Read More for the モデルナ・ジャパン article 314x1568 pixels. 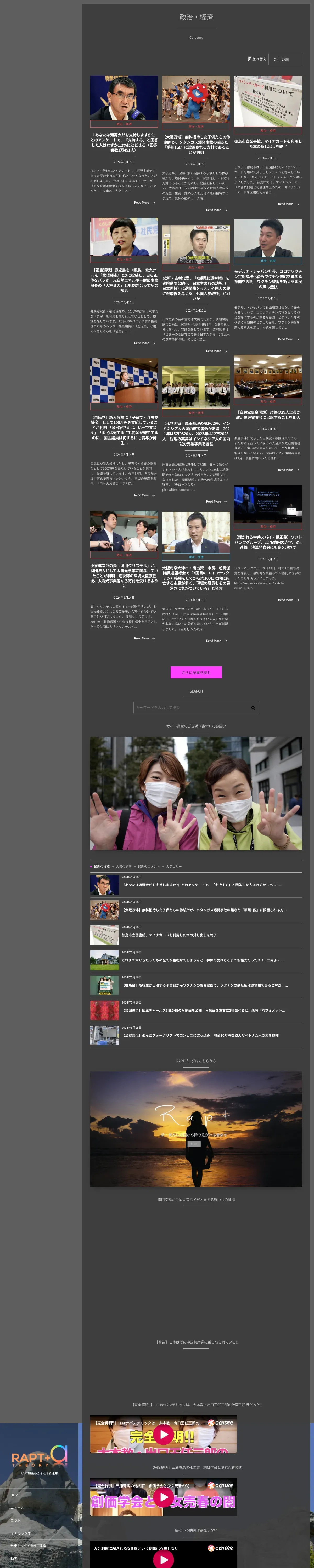(288, 339)
